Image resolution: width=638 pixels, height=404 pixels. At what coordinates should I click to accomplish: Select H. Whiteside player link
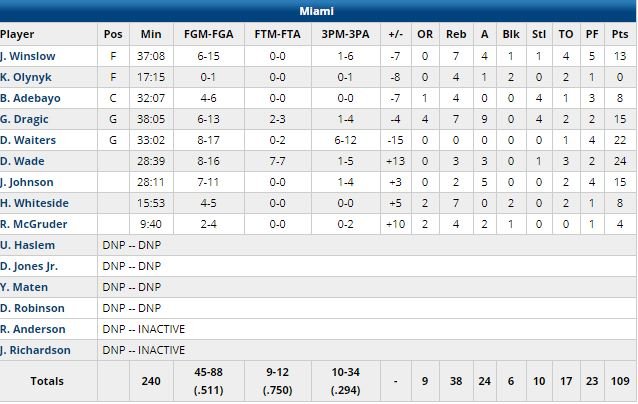click(x=30, y=203)
